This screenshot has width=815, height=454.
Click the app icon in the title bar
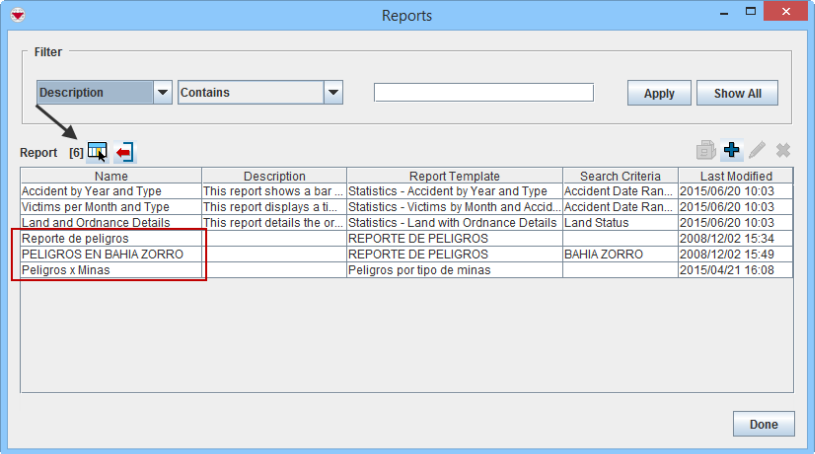[x=17, y=15]
